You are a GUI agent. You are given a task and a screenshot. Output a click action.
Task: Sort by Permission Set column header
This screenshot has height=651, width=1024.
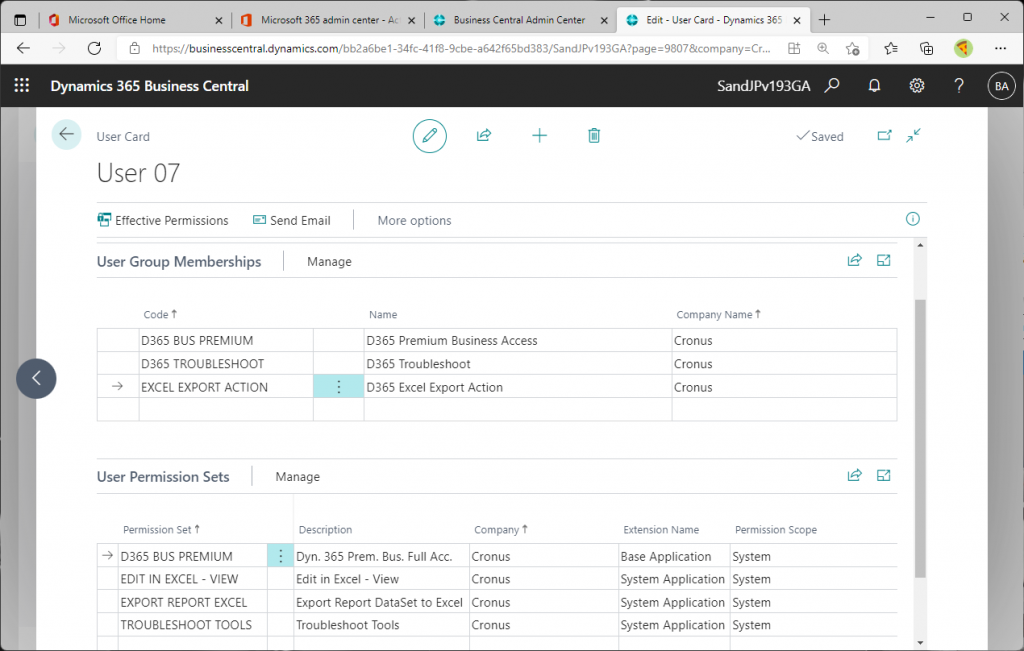click(161, 530)
